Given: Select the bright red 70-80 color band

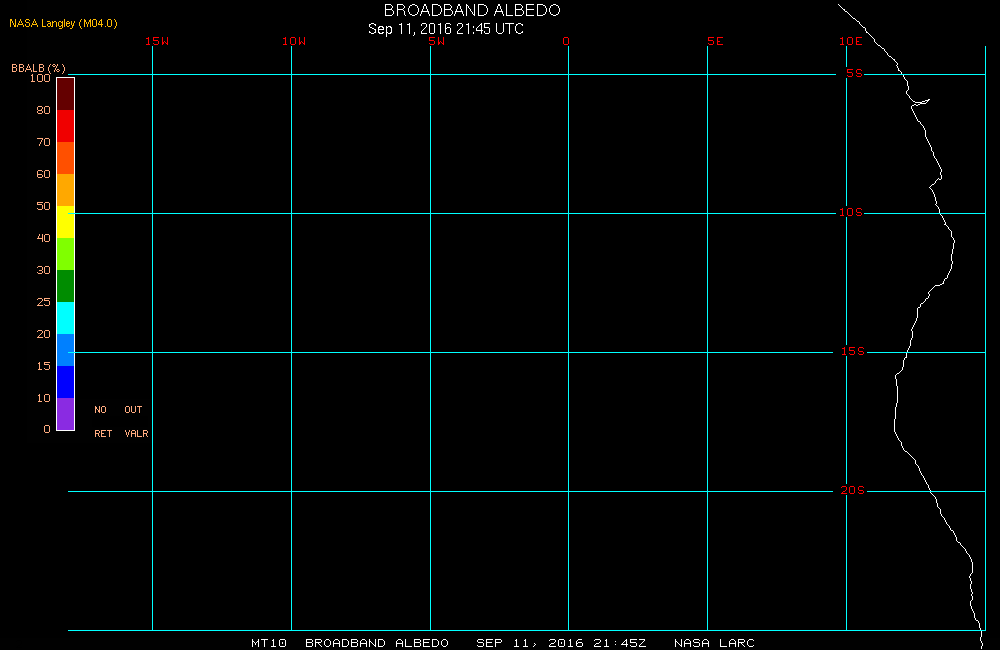Looking at the screenshot, I should (66, 126).
